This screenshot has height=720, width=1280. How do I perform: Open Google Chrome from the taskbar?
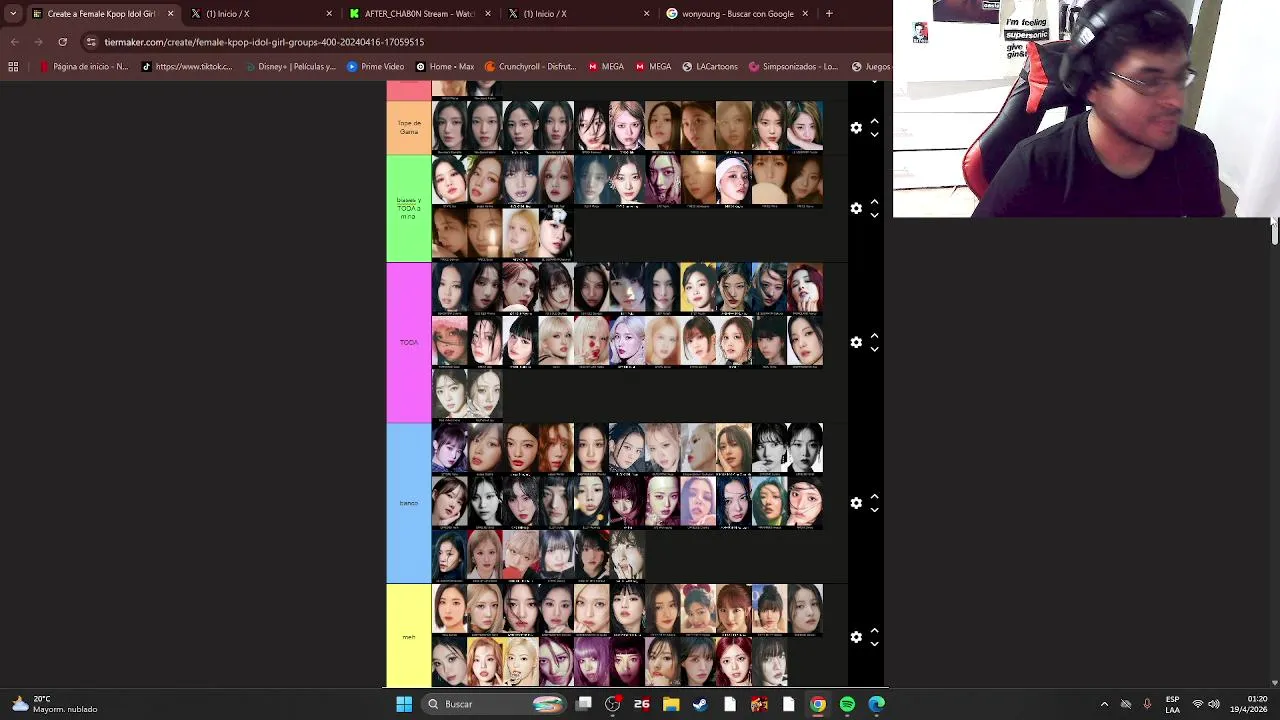[x=818, y=704]
